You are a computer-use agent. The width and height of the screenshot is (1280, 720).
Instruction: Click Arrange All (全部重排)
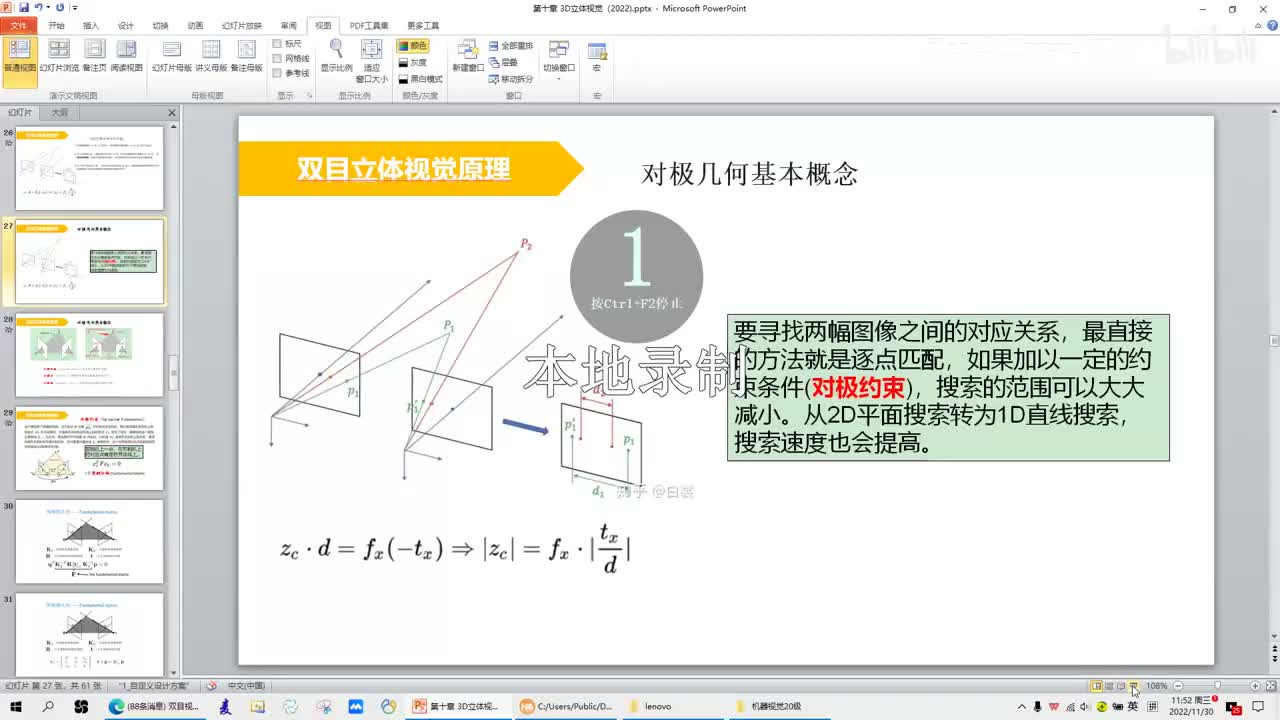511,46
